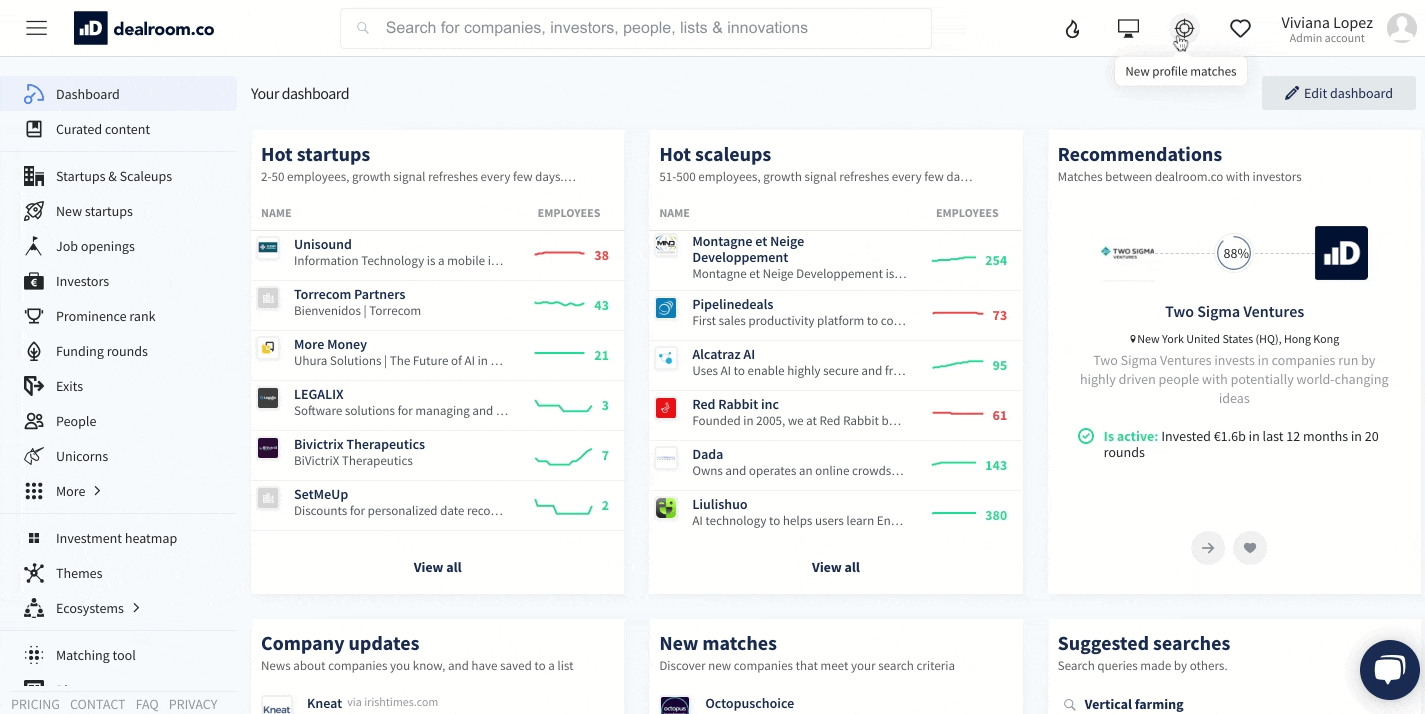Image resolution: width=1425 pixels, height=714 pixels.
Task: Open Curated content in sidebar
Action: pyautogui.click(x=103, y=129)
